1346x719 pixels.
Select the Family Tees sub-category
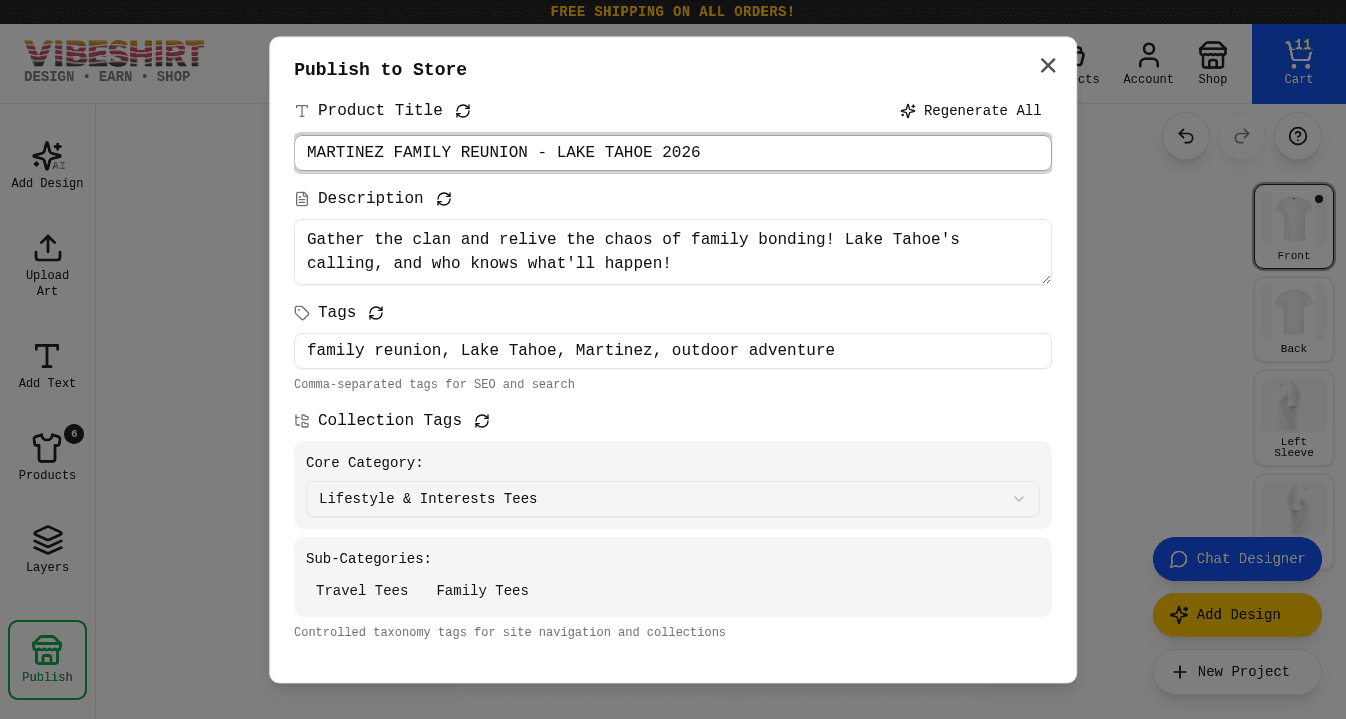click(x=482, y=591)
